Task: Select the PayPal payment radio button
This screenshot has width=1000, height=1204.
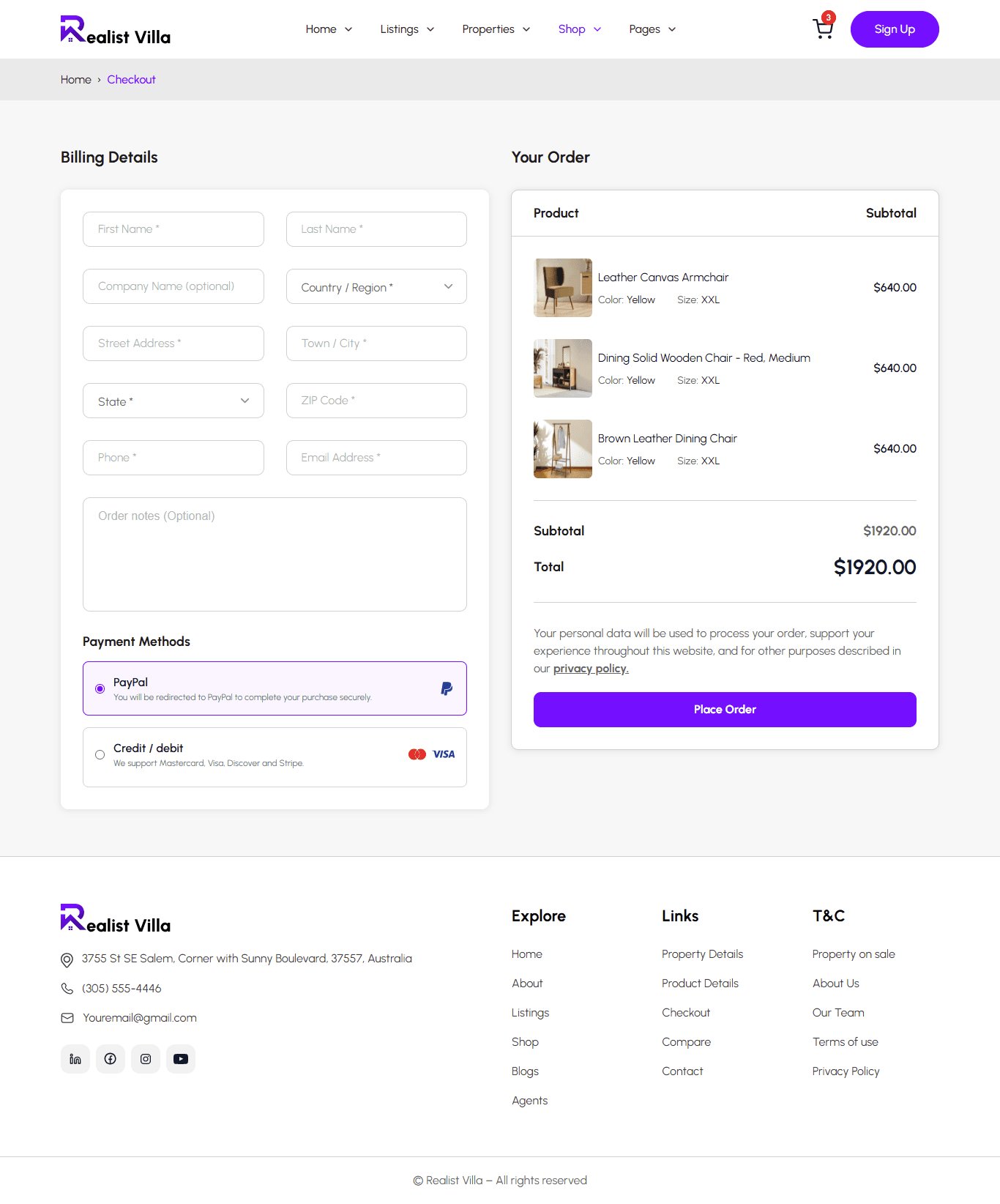Action: pyautogui.click(x=100, y=689)
